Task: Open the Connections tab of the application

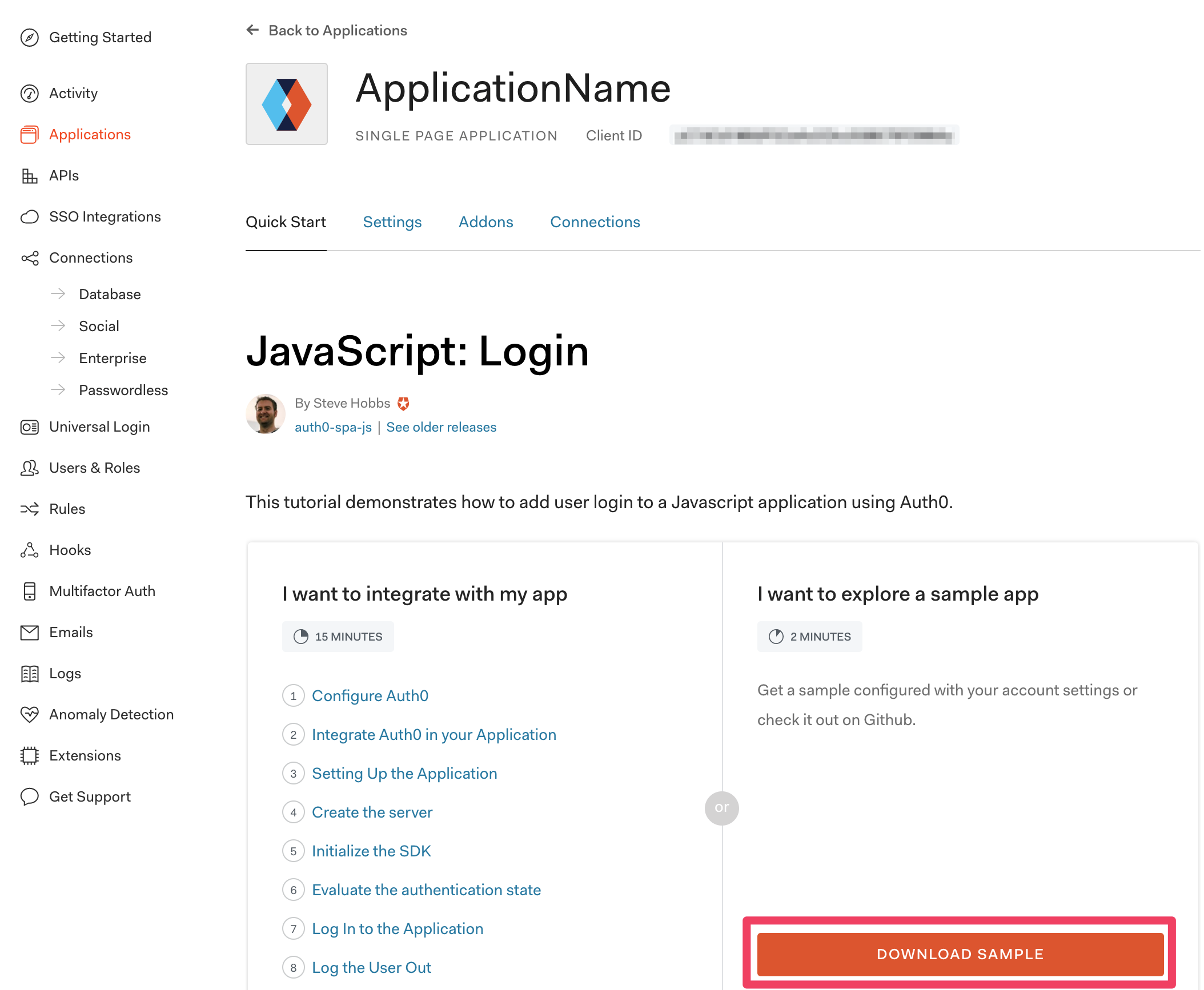Action: [595, 222]
